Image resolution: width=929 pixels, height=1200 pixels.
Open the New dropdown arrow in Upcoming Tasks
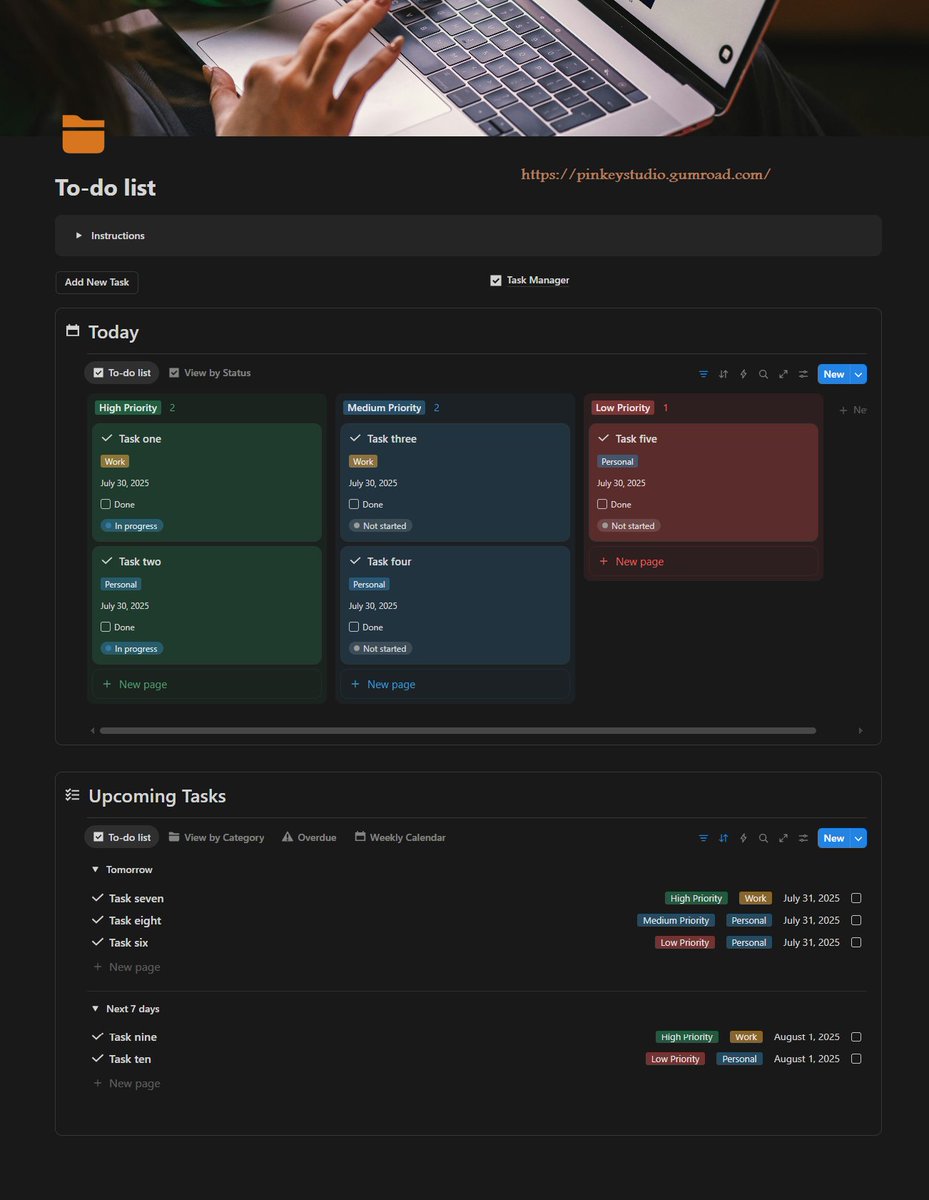858,838
